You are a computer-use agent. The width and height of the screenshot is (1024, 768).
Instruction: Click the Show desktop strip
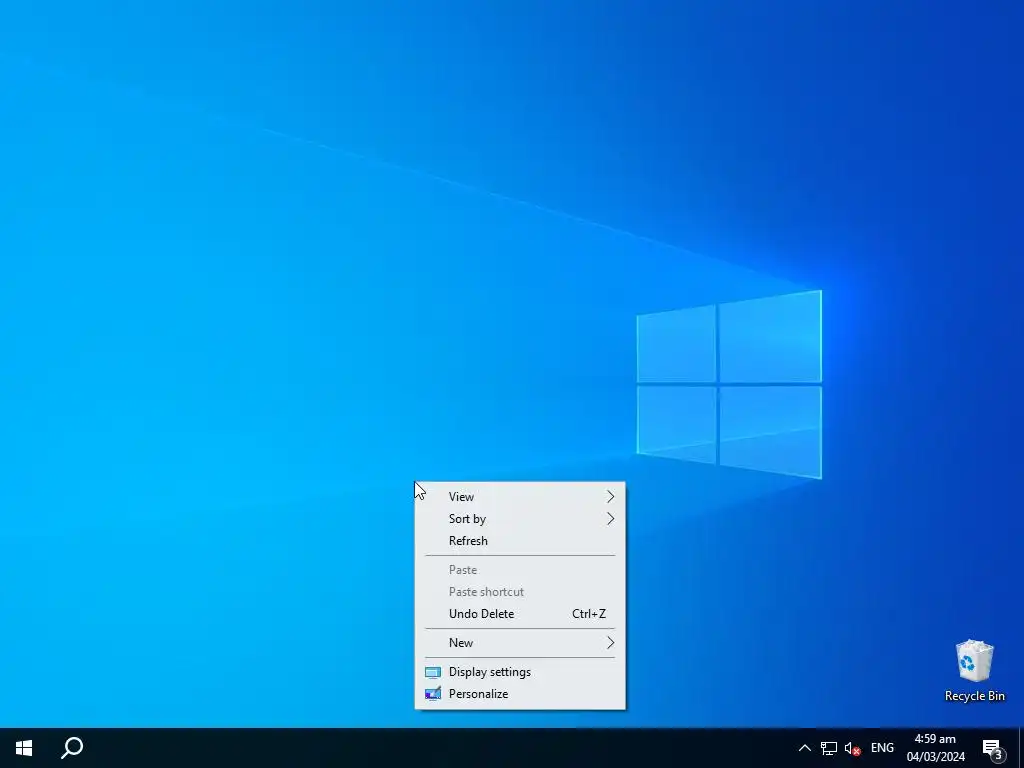(x=1021, y=748)
